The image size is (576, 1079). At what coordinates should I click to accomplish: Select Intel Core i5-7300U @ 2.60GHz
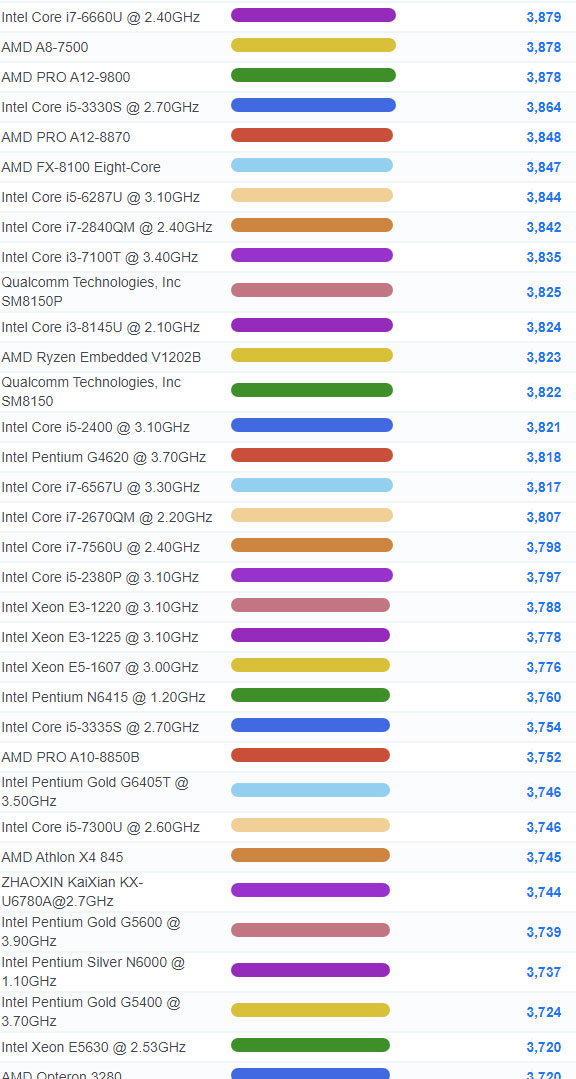click(100, 827)
